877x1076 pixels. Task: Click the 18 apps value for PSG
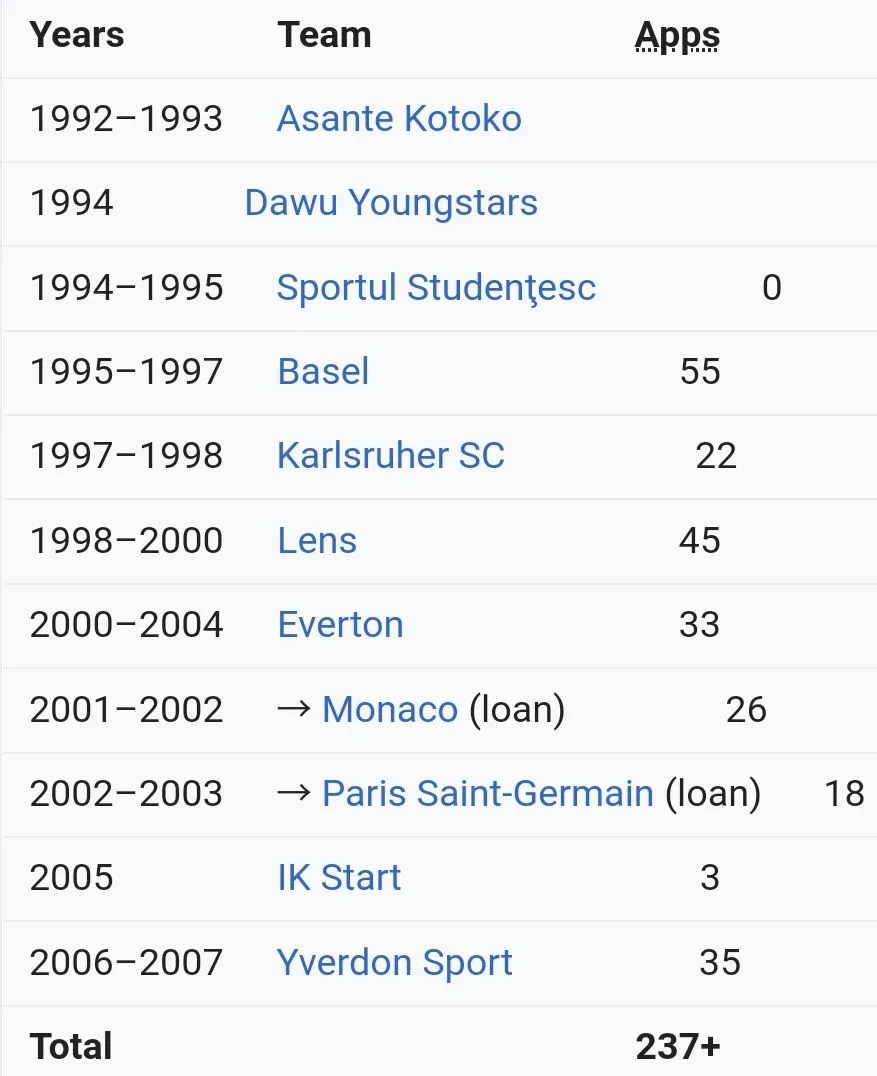point(844,794)
